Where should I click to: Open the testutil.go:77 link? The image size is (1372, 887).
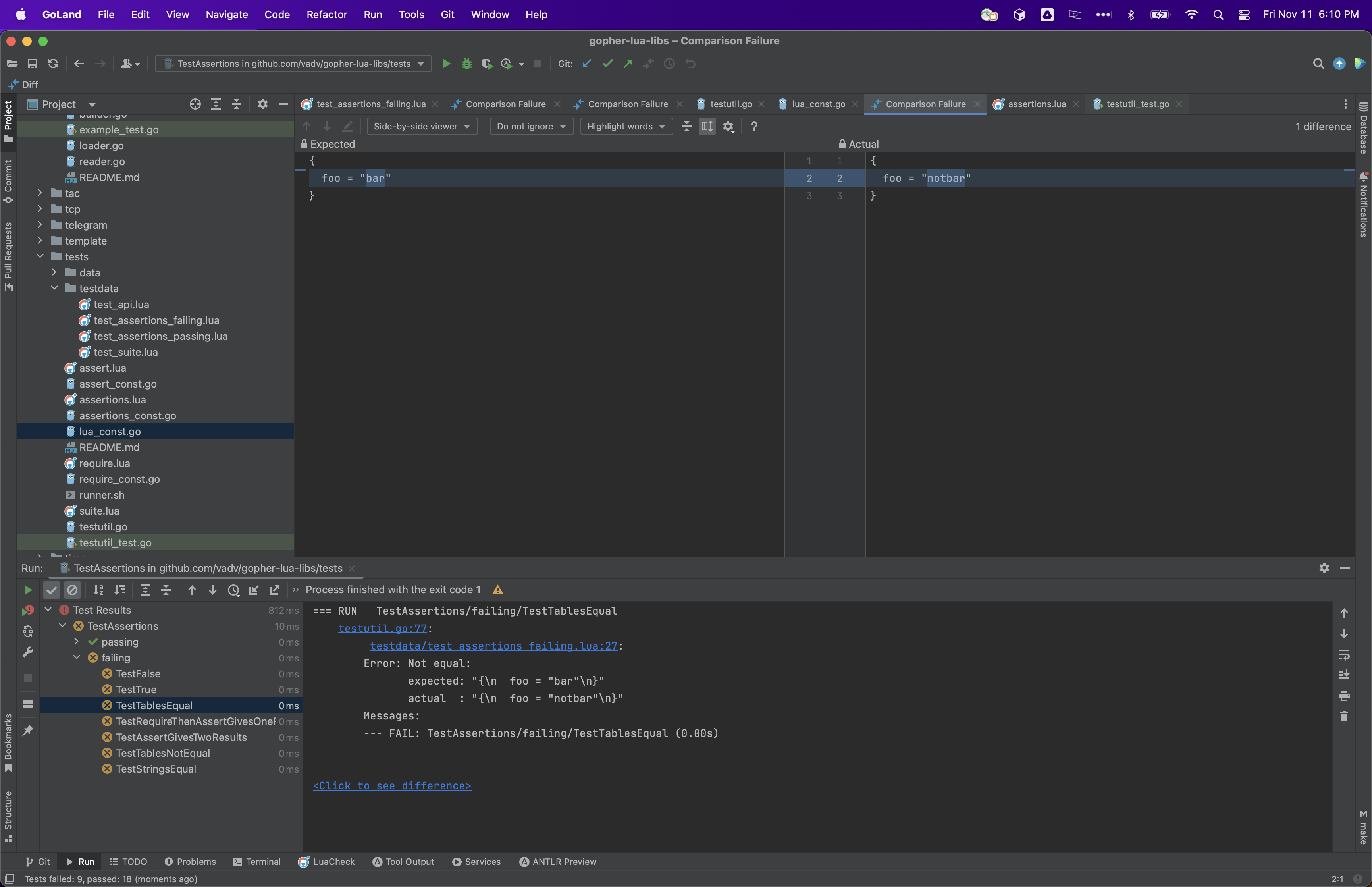pyautogui.click(x=382, y=629)
